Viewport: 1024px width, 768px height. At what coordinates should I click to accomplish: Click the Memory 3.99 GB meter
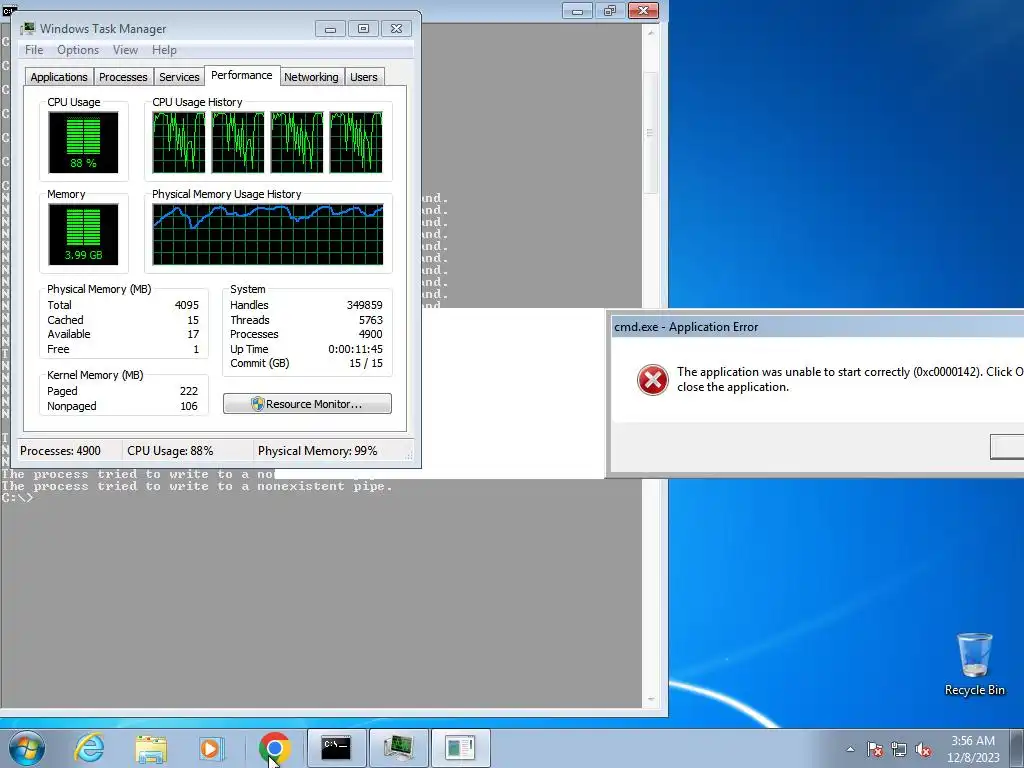(84, 234)
